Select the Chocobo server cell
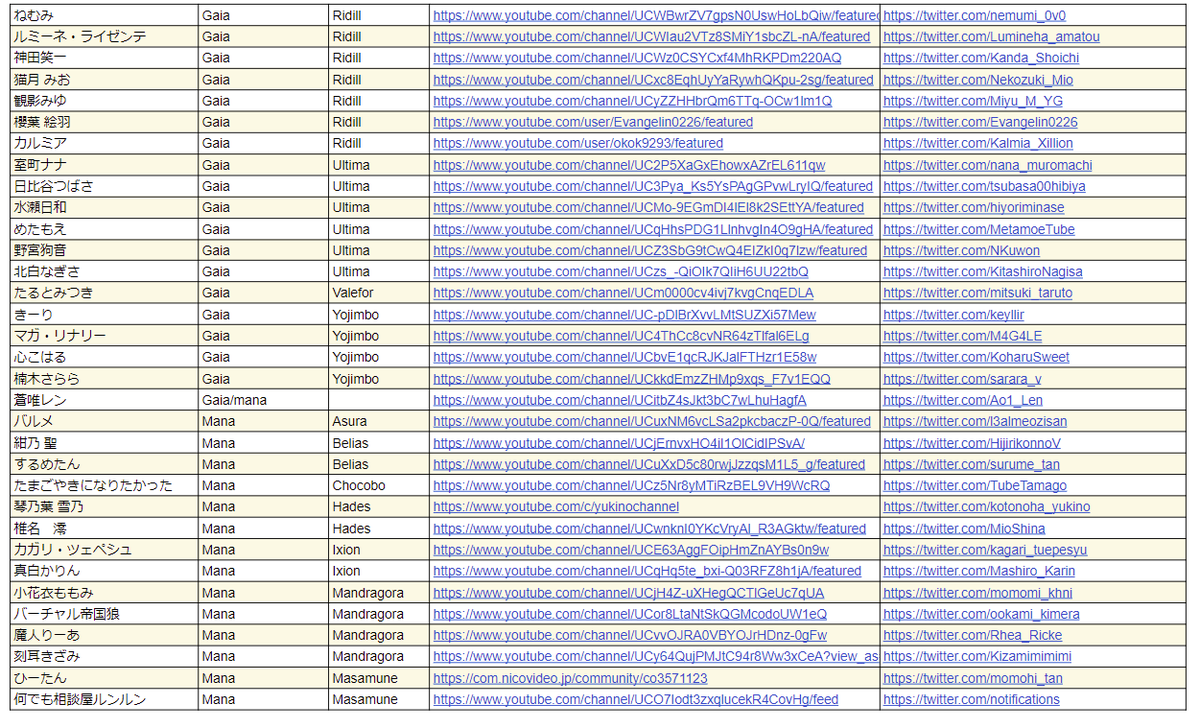The height and width of the screenshot is (728, 1200). [379, 486]
